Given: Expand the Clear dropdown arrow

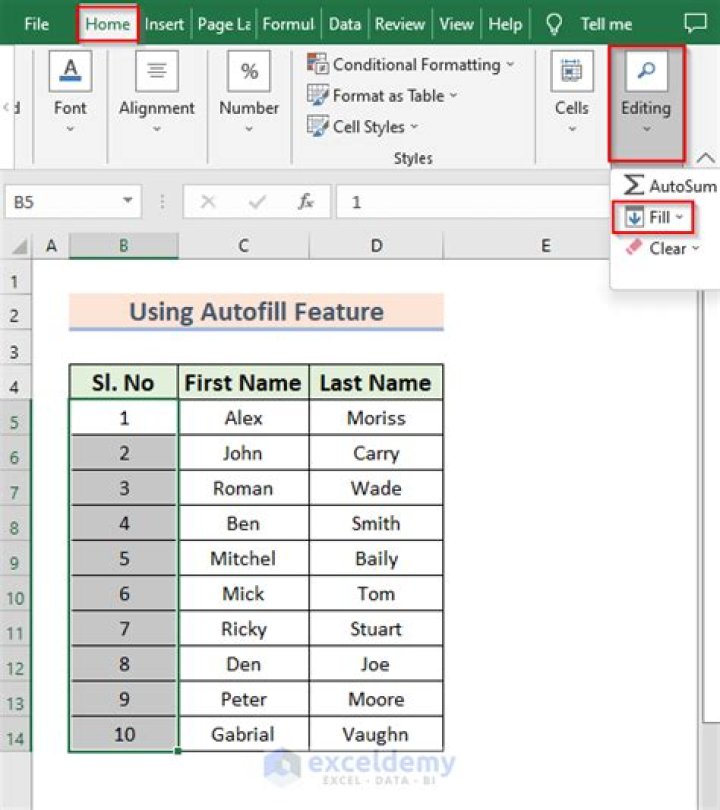Looking at the screenshot, I should coord(696,248).
